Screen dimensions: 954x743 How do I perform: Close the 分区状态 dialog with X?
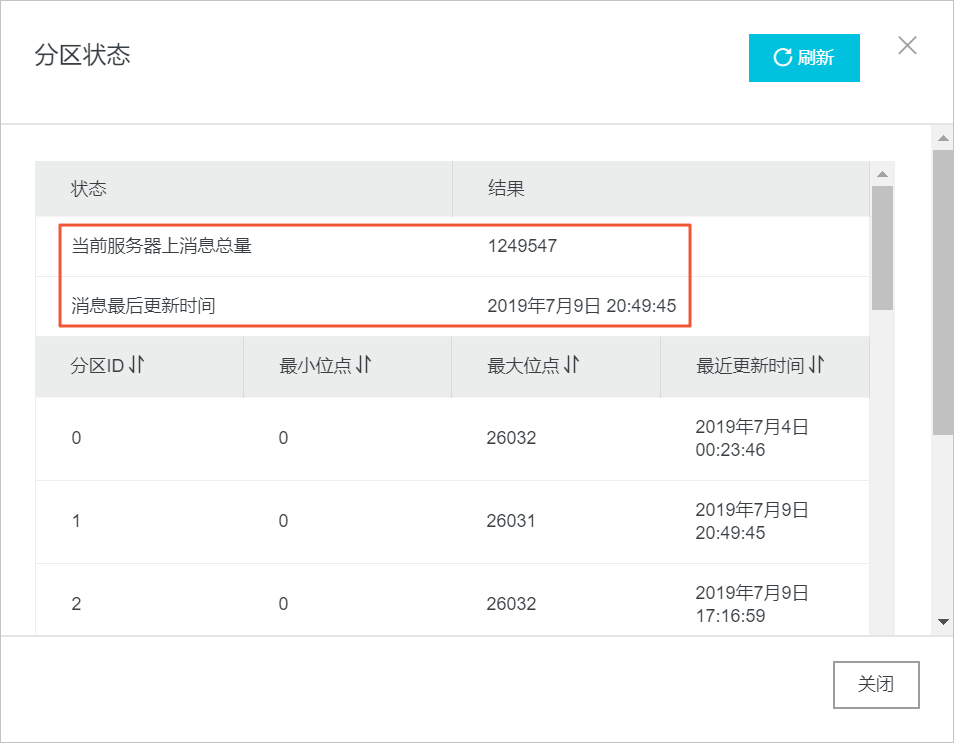click(907, 45)
